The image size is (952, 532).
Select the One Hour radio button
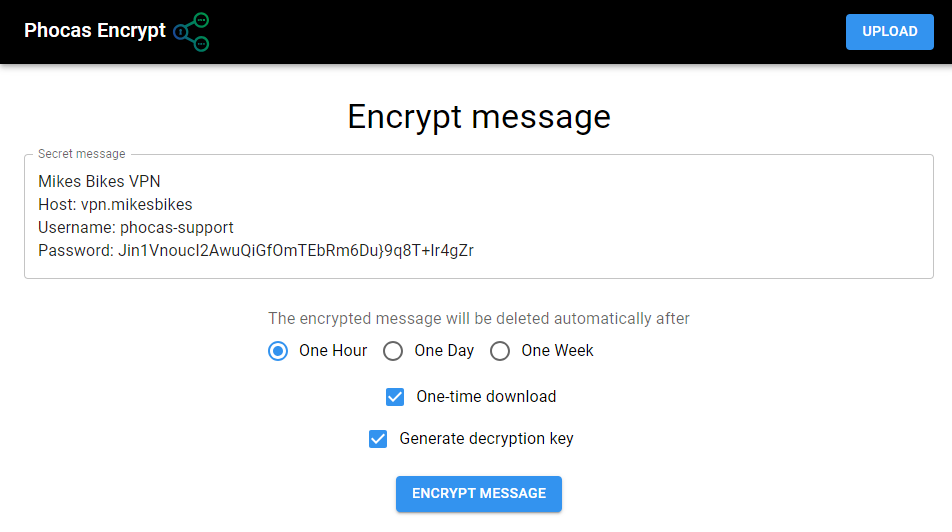(x=278, y=351)
